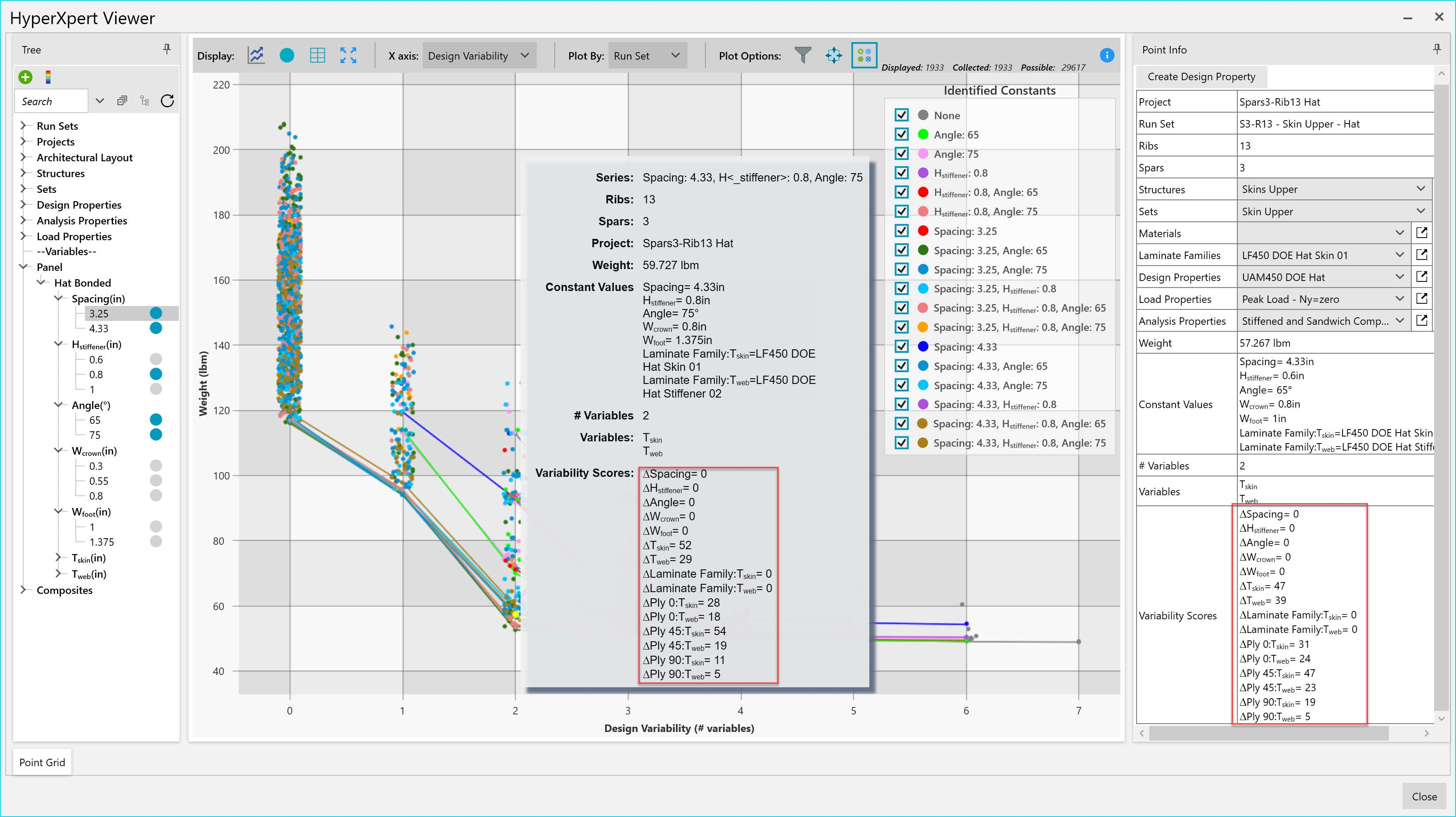Click Create Design Property button
The height and width of the screenshot is (817, 1456).
click(1201, 76)
